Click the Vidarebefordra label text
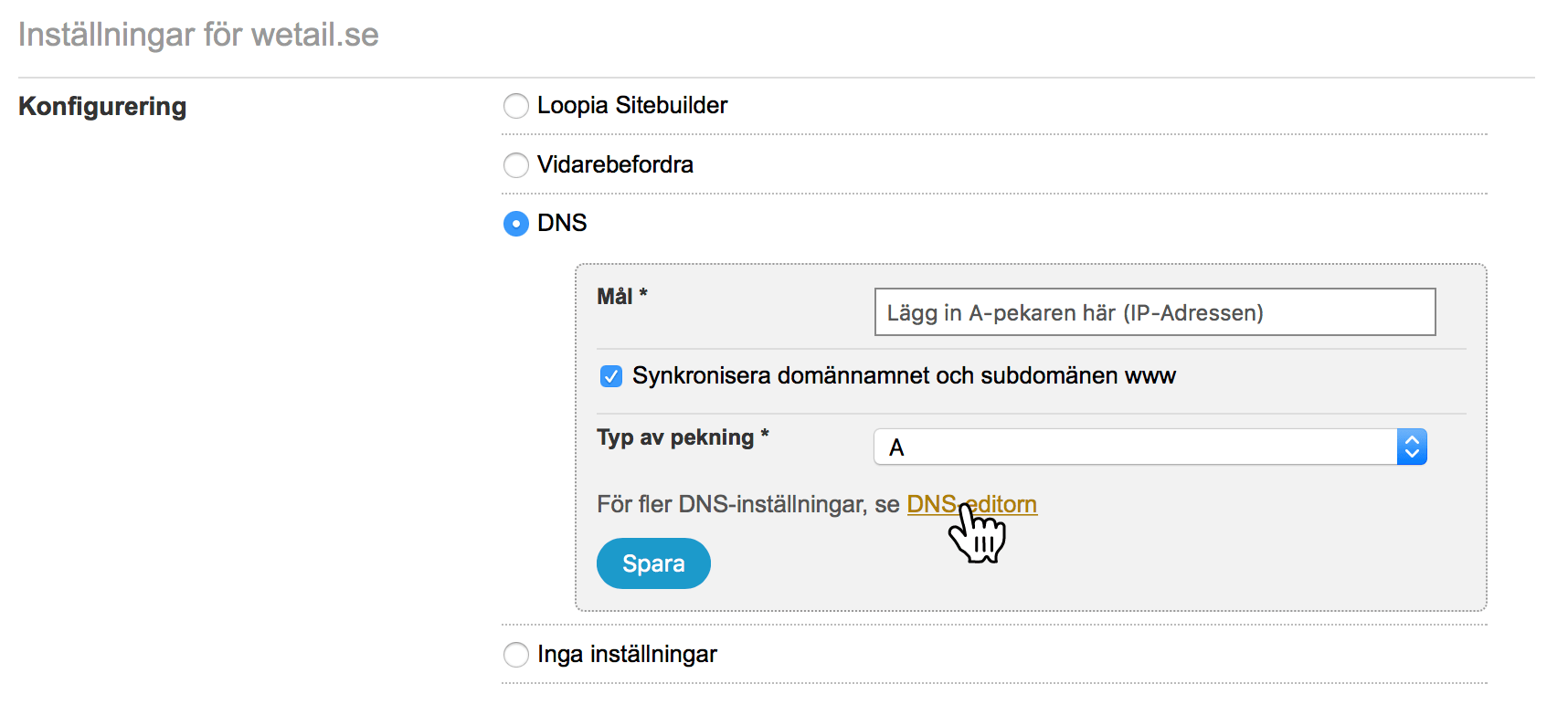The image size is (1568, 705). pyautogui.click(x=615, y=165)
